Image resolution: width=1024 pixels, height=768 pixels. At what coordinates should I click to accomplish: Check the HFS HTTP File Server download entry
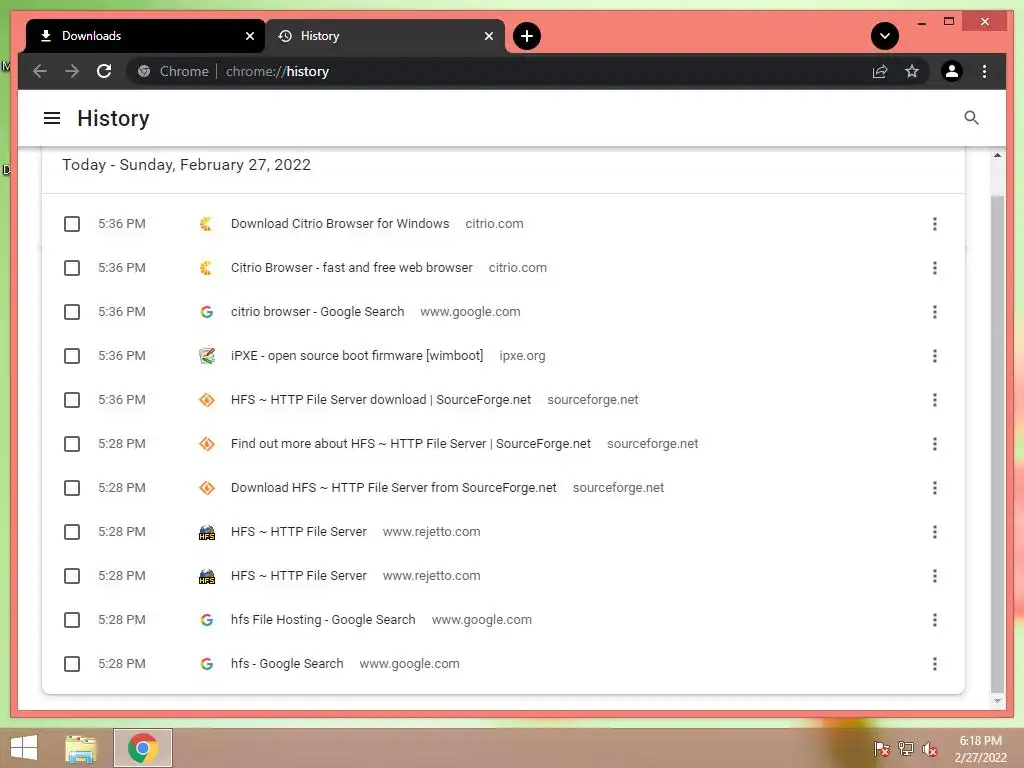tap(72, 400)
